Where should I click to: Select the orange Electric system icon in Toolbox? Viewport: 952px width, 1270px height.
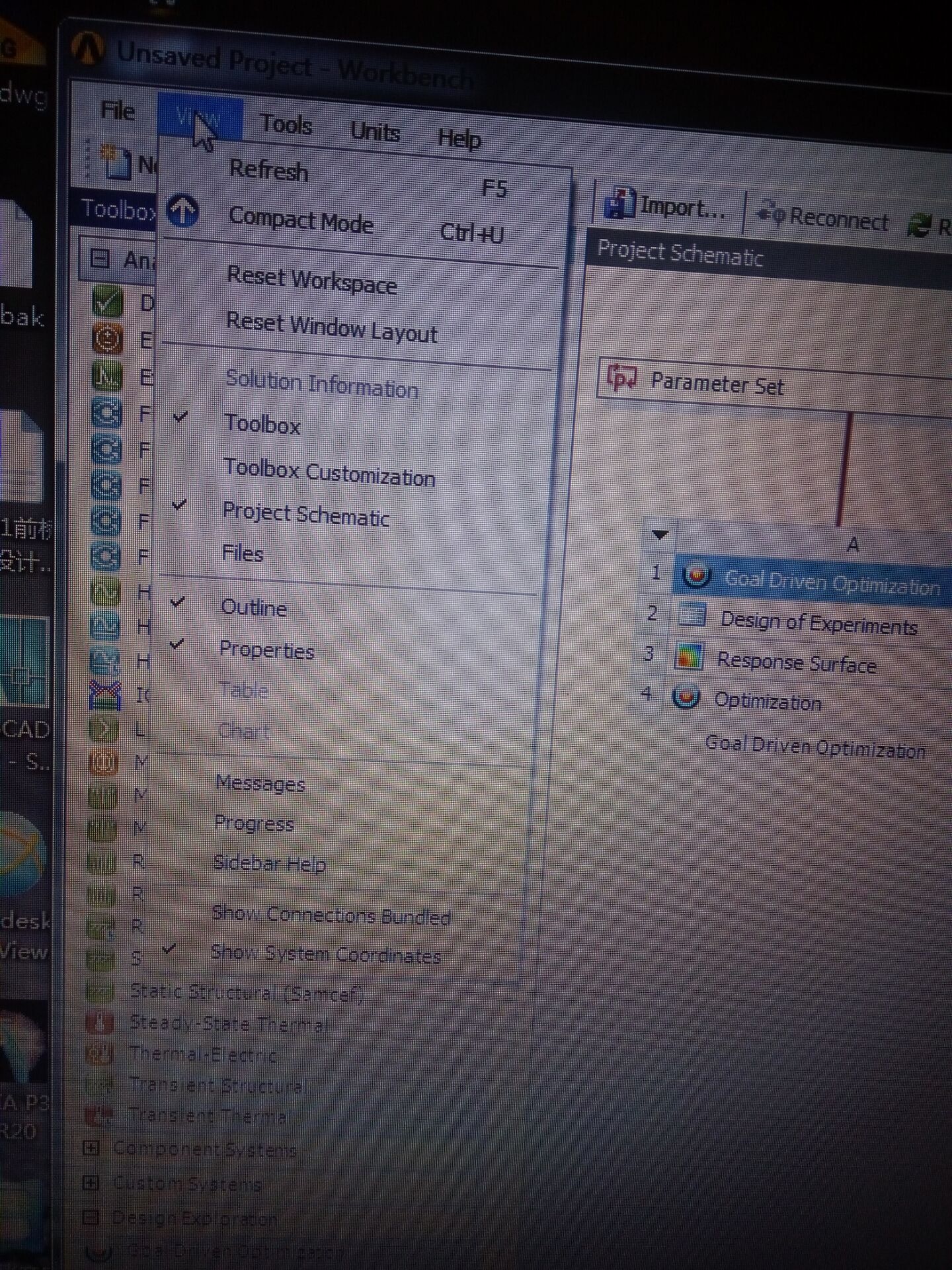coord(107,340)
